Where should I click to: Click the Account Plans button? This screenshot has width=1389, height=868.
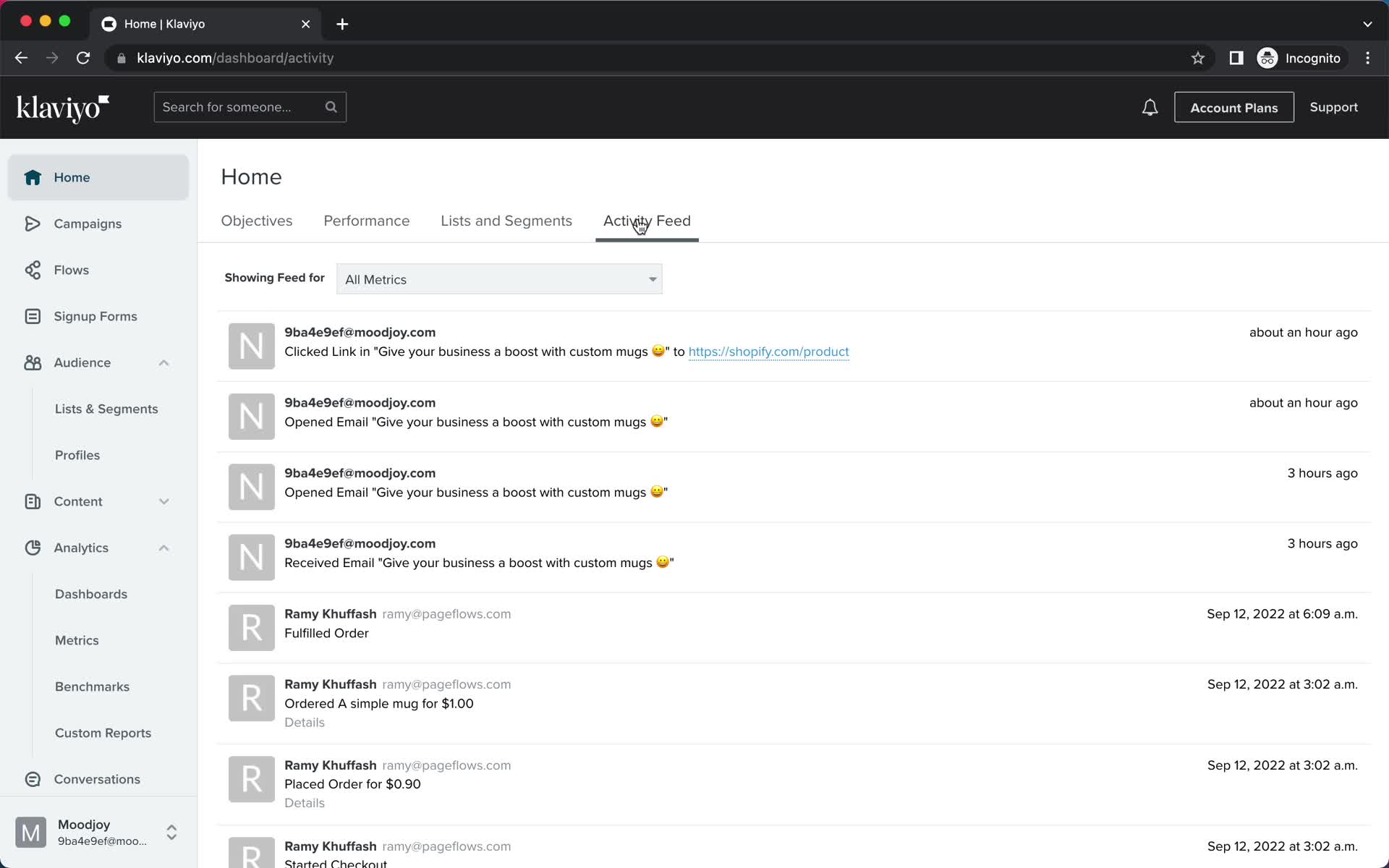pos(1234,107)
